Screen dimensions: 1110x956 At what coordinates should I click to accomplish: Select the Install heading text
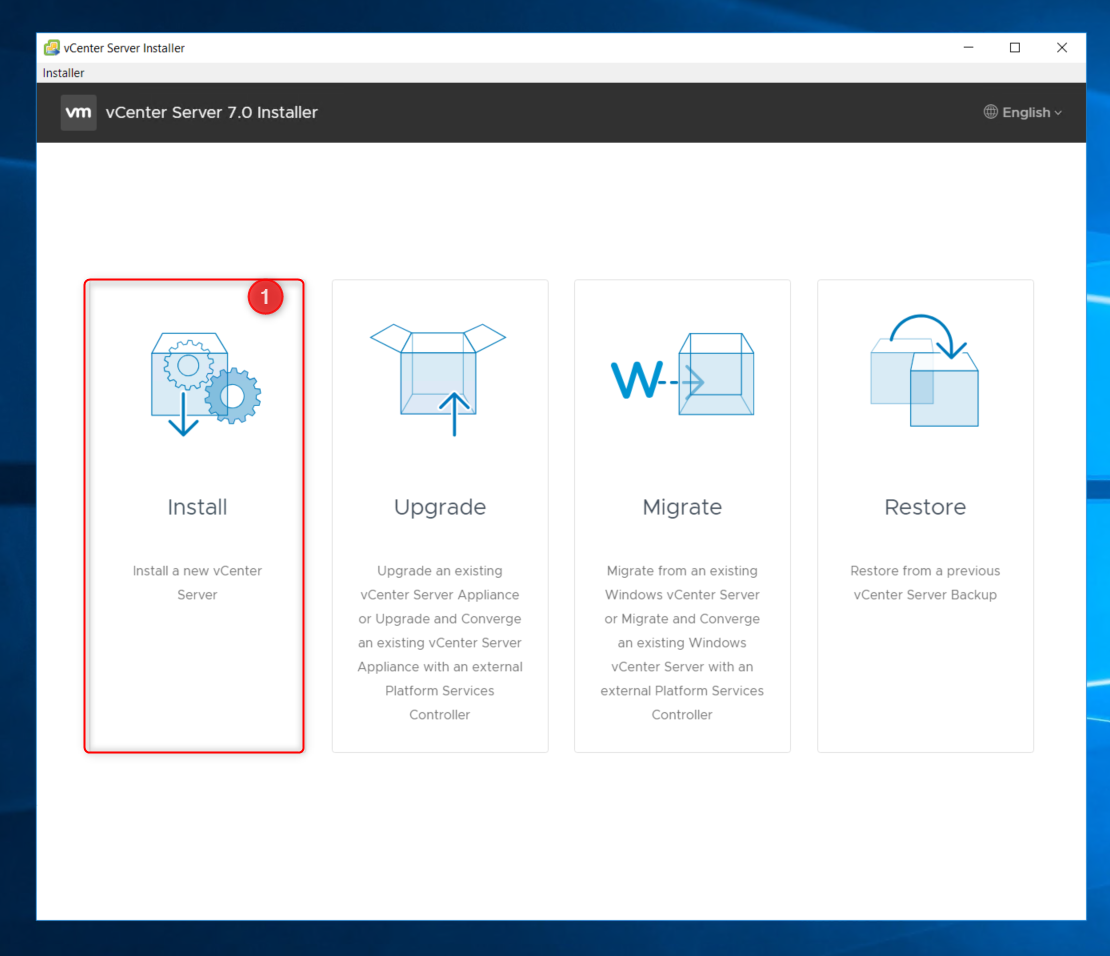[197, 507]
